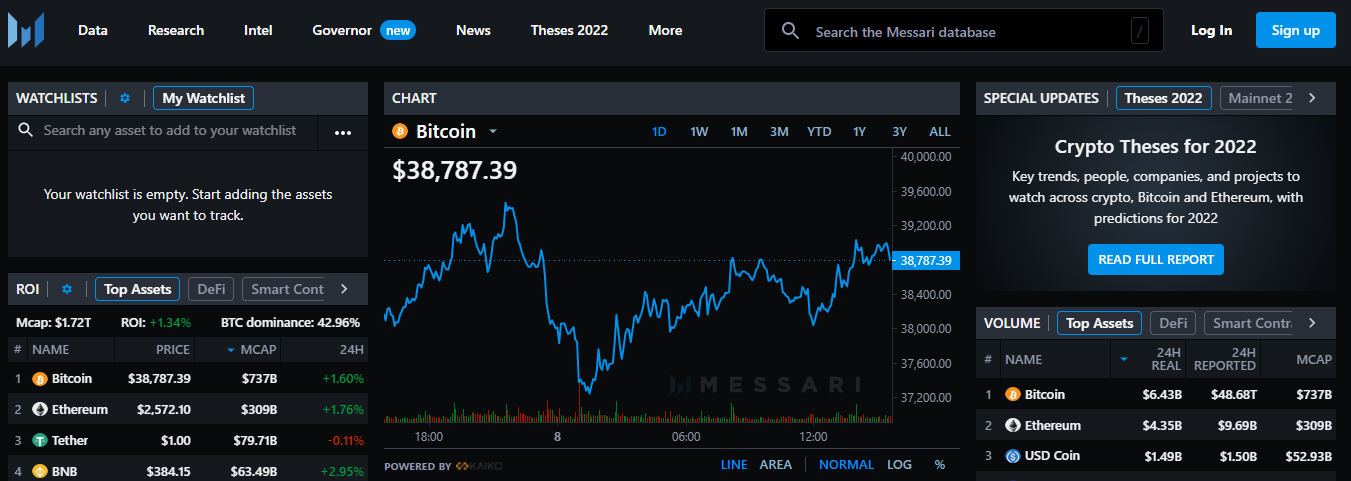Select ROI Smart Contracts tab
Viewport: 1351px width, 481px height.
285,289
